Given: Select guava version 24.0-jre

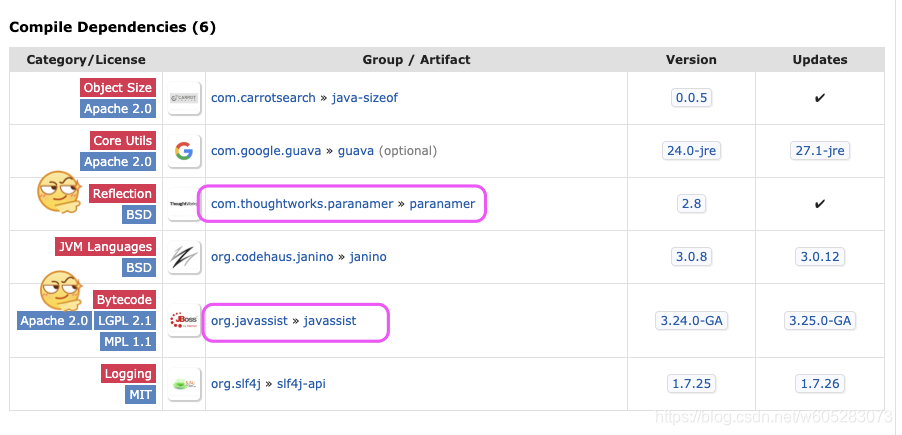Looking at the screenshot, I should (x=691, y=151).
